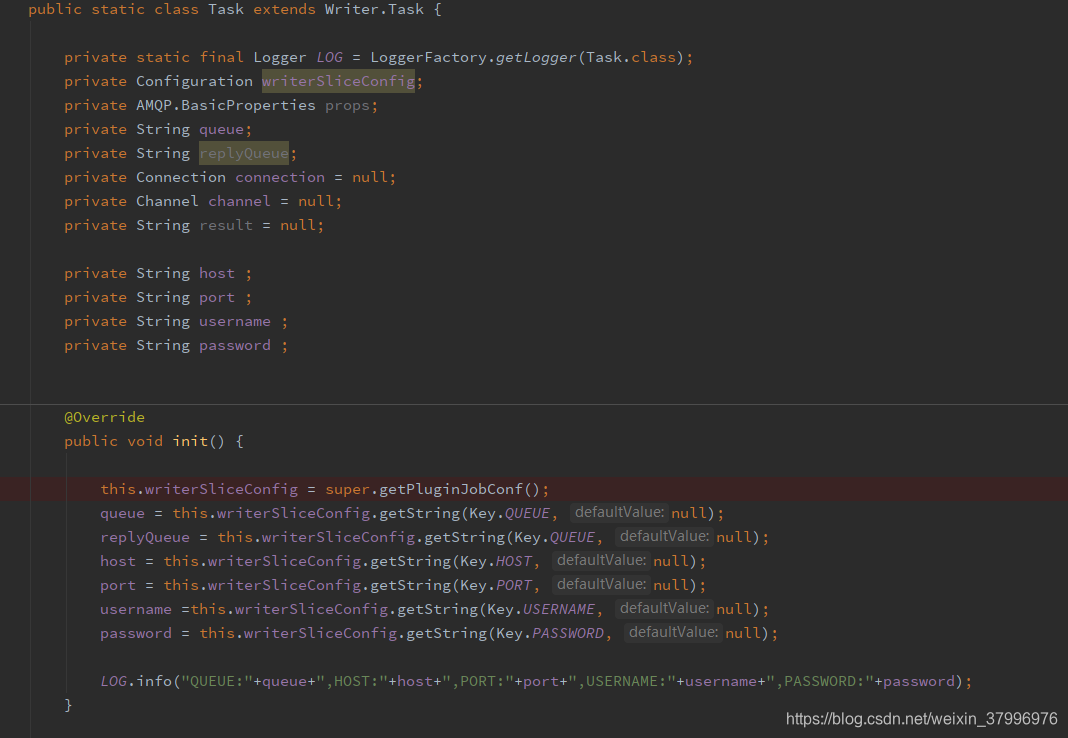
Task: Click the class name Task in the class declaration
Action: (x=225, y=10)
